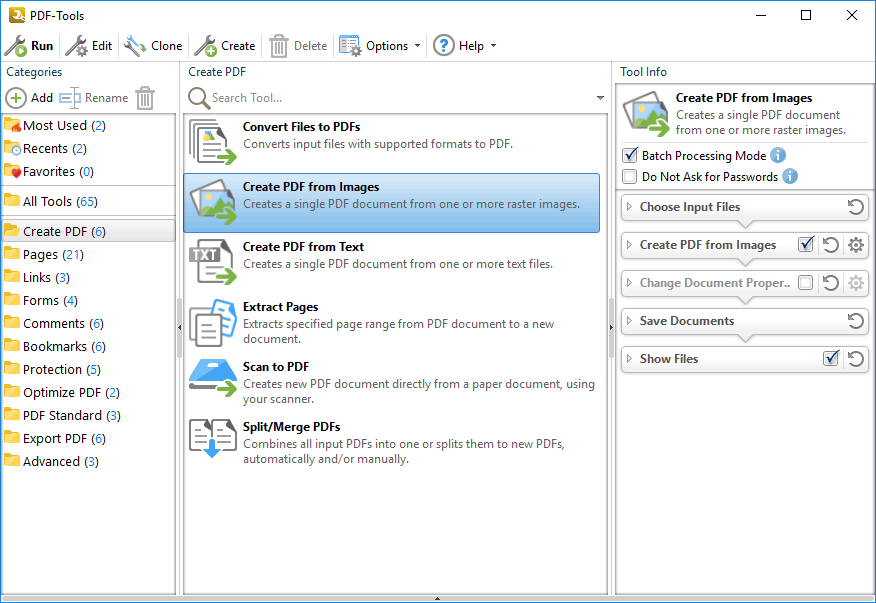Open the Options menu
The width and height of the screenshot is (876, 603).
coord(380,46)
